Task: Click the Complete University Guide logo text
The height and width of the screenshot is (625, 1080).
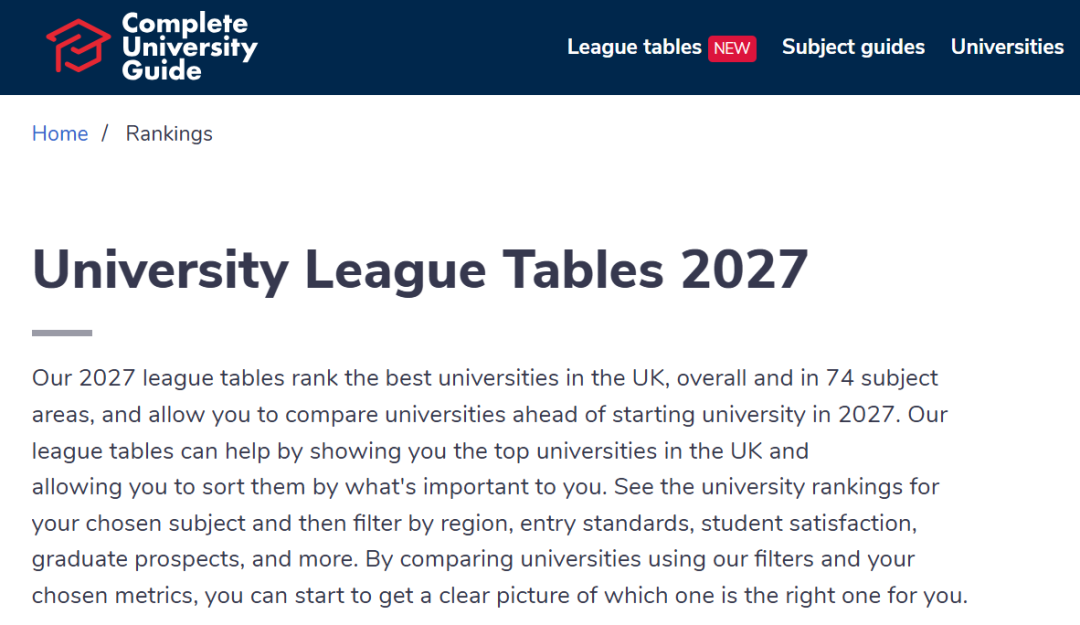Action: point(189,47)
